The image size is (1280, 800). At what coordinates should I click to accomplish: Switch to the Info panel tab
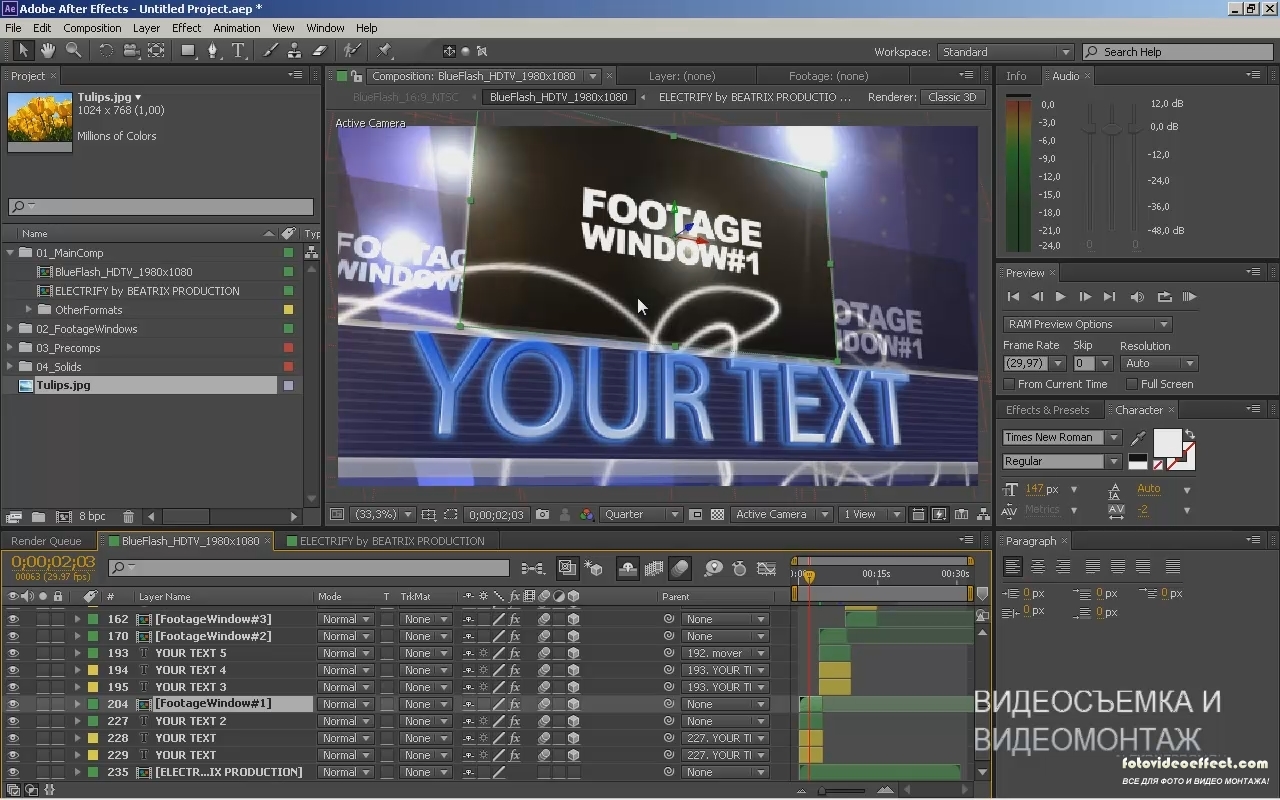pos(1017,76)
